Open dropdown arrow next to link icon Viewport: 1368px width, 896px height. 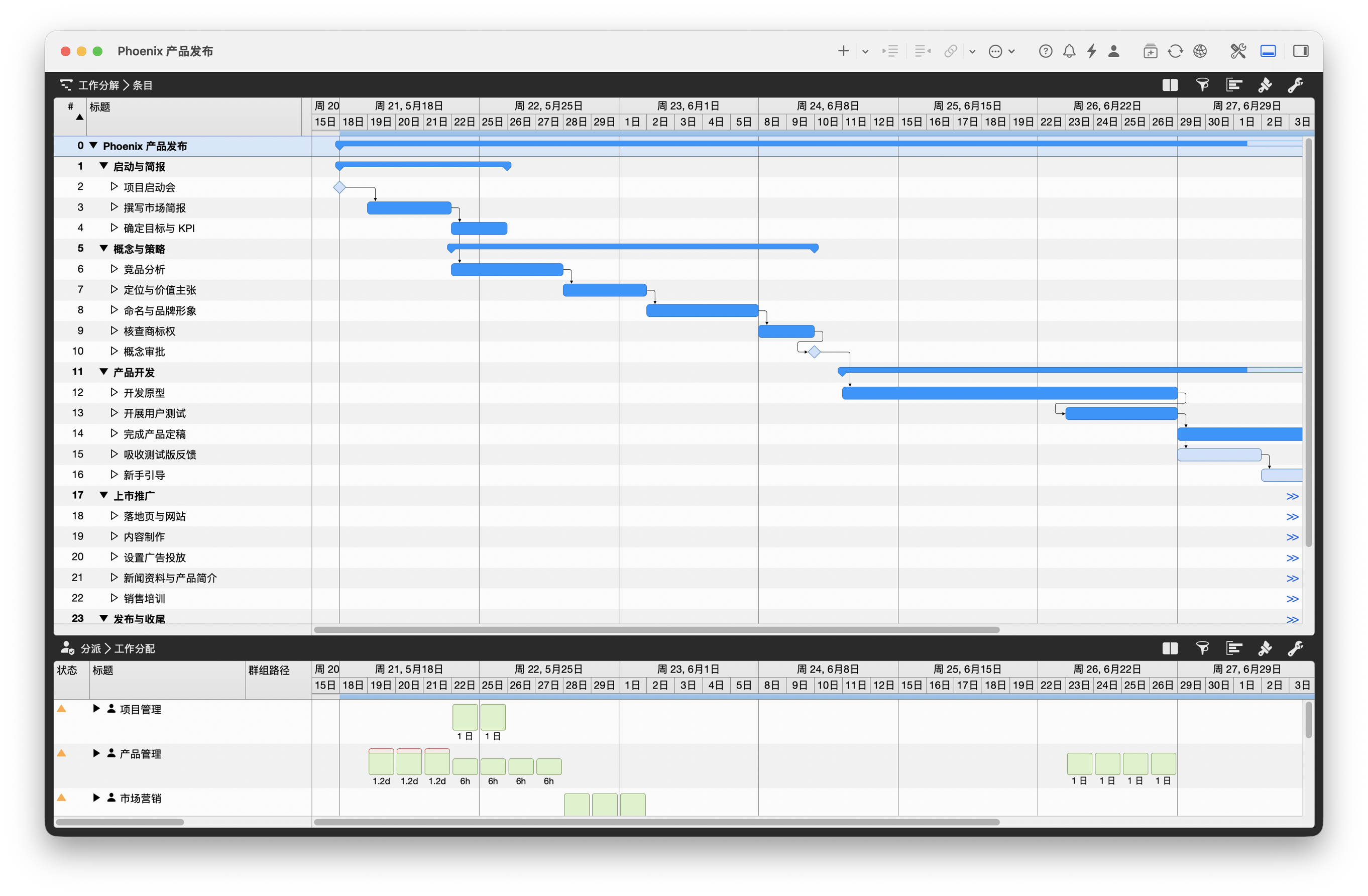coord(972,52)
